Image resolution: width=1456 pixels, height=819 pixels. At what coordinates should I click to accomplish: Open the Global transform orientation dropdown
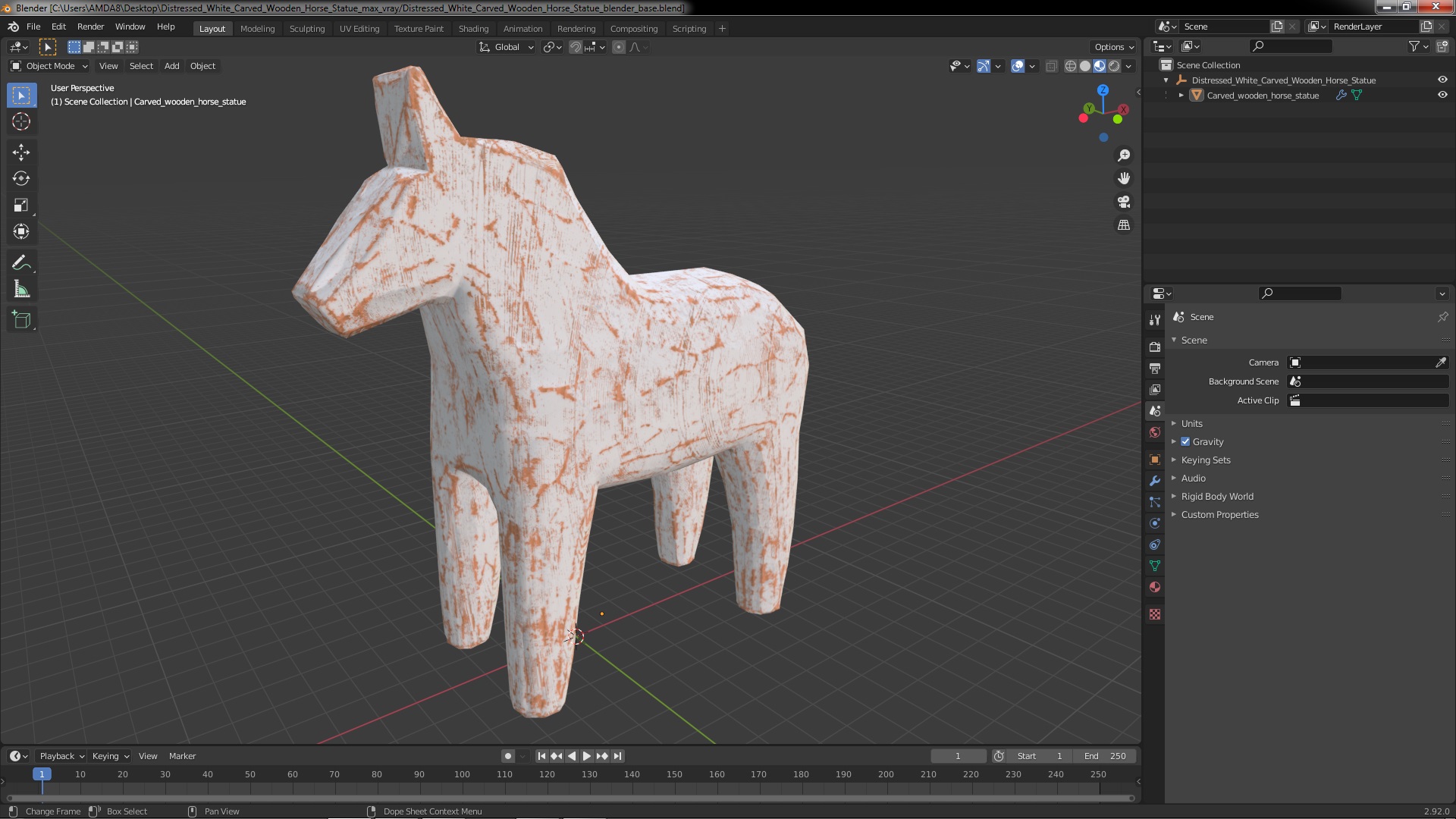tap(507, 47)
